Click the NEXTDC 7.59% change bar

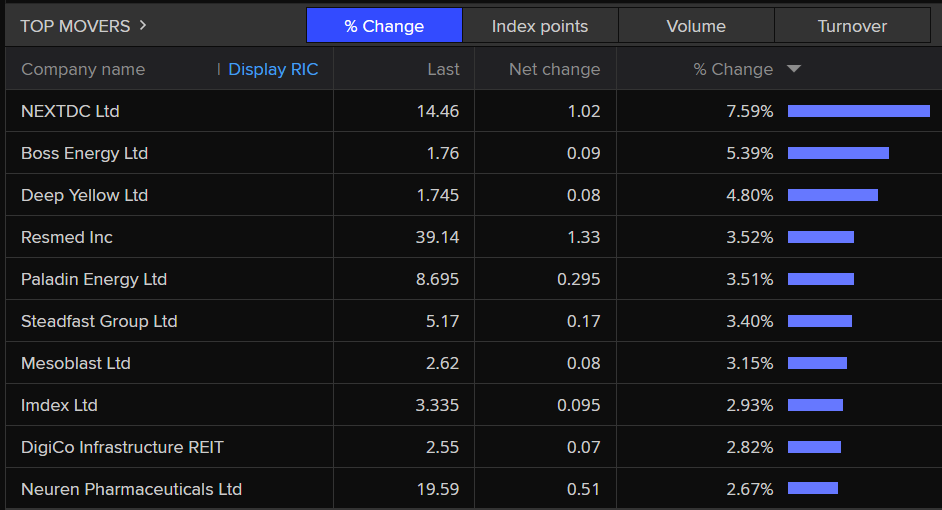pyautogui.click(x=858, y=111)
